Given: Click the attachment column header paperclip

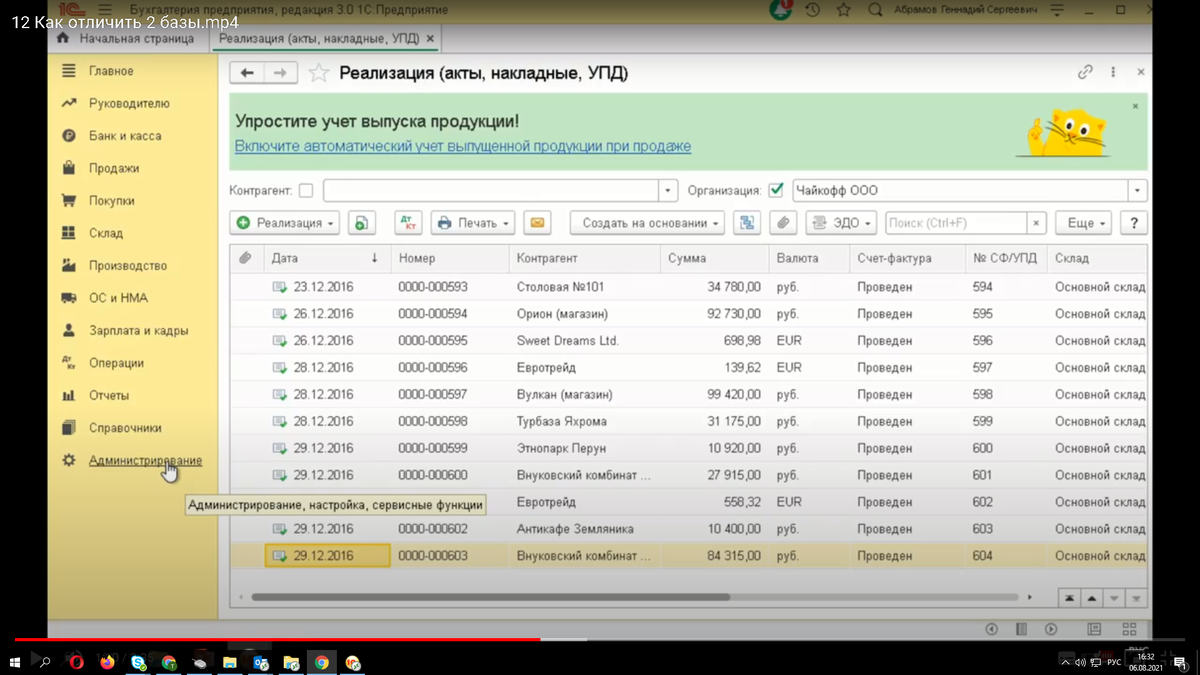Looking at the screenshot, I should 245,258.
